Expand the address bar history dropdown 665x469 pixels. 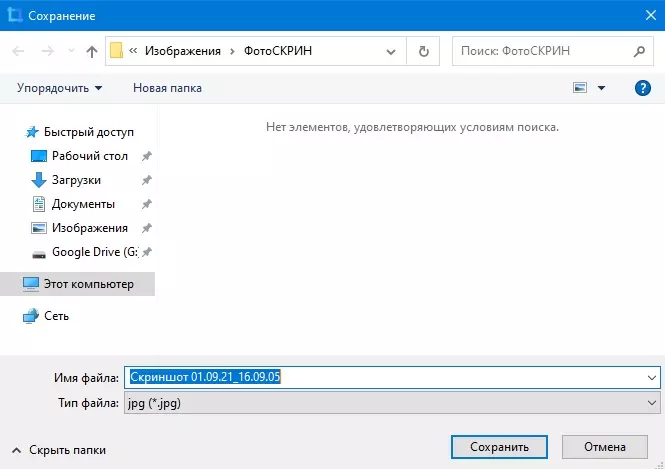(391, 52)
